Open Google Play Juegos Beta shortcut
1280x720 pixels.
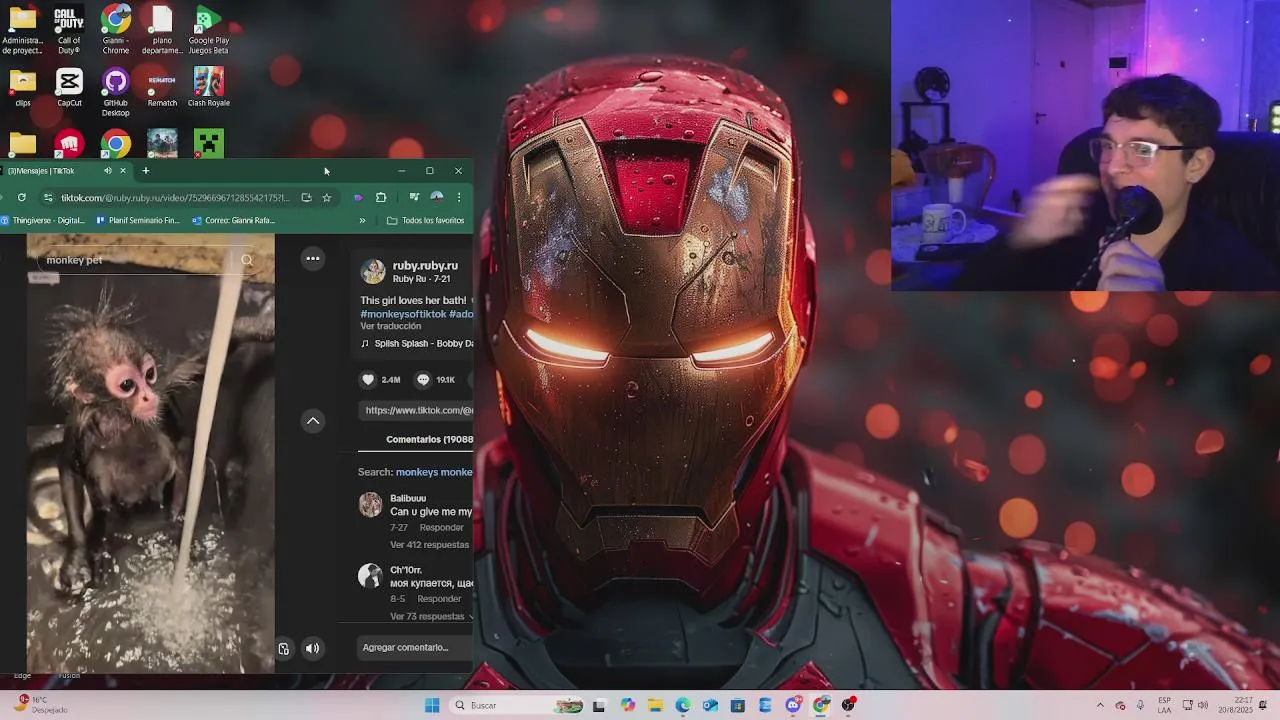[208, 30]
